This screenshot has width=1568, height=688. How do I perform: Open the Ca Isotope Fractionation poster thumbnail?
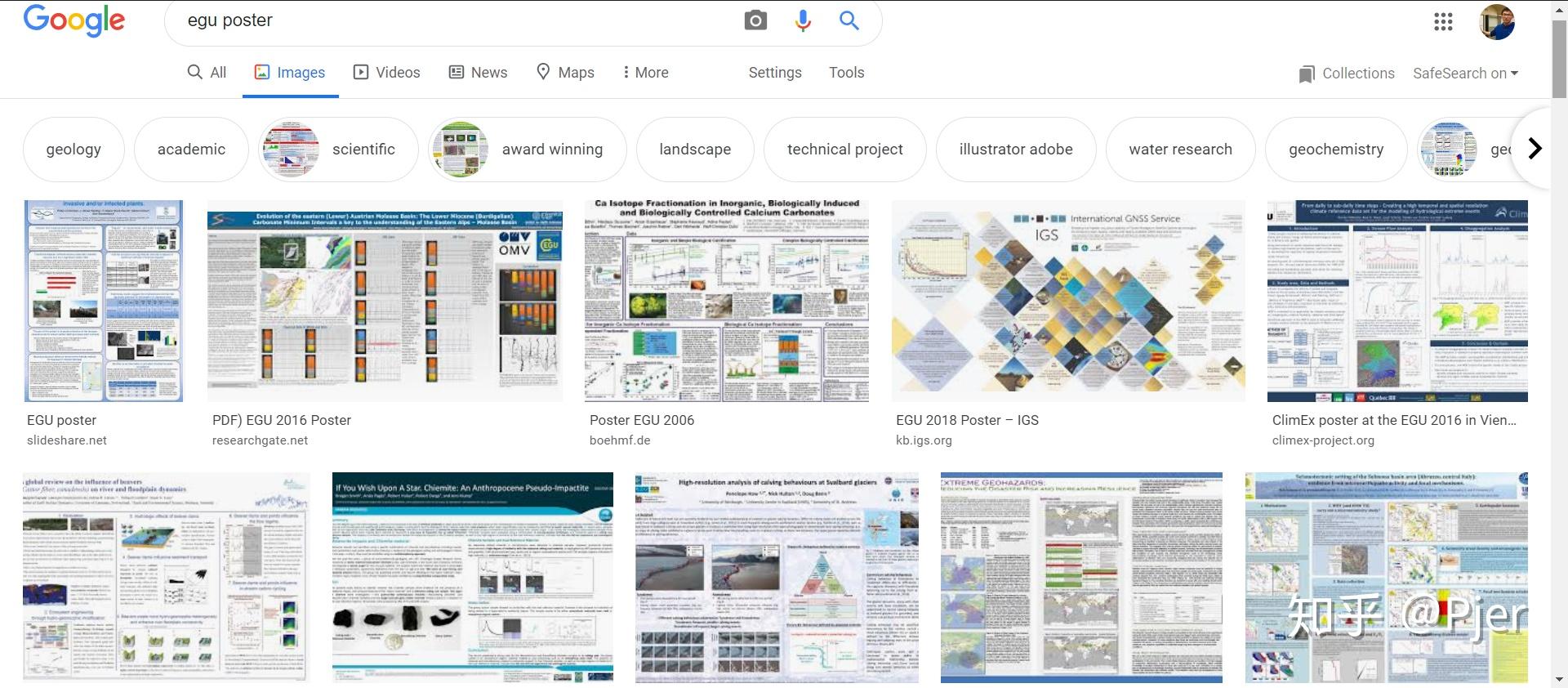(727, 301)
